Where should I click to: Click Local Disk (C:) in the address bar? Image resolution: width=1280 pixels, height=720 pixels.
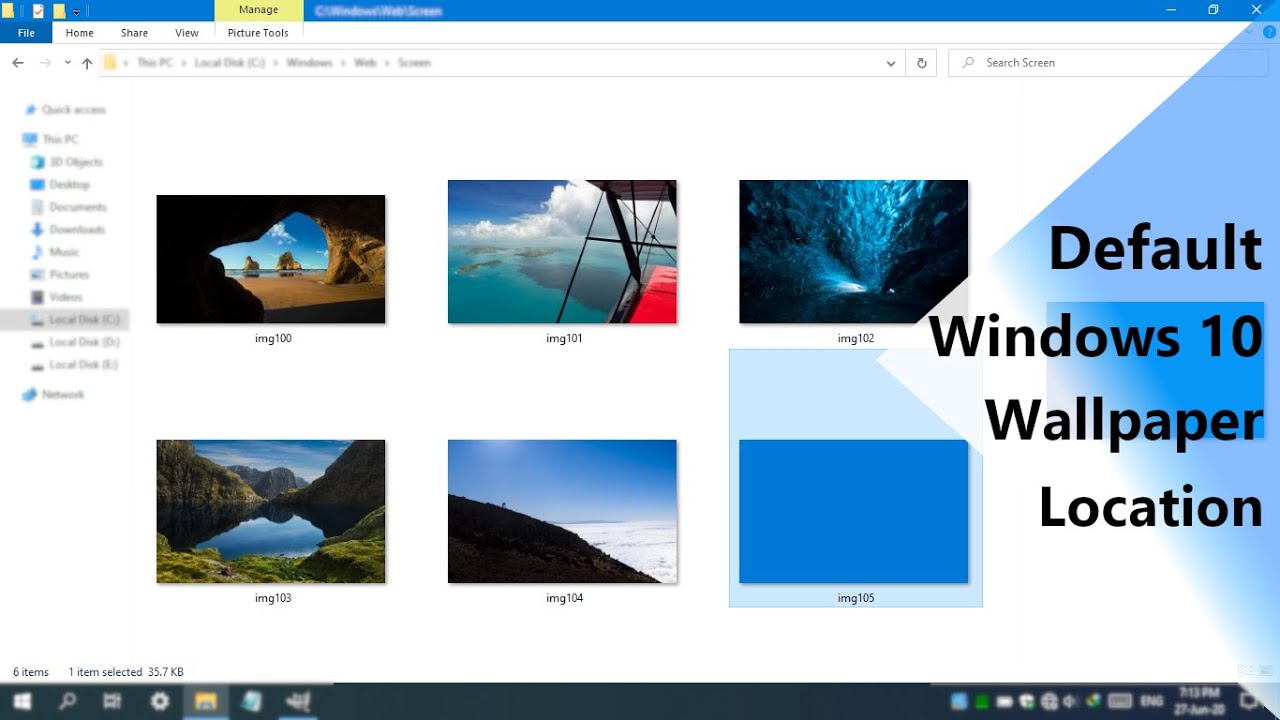click(x=230, y=63)
